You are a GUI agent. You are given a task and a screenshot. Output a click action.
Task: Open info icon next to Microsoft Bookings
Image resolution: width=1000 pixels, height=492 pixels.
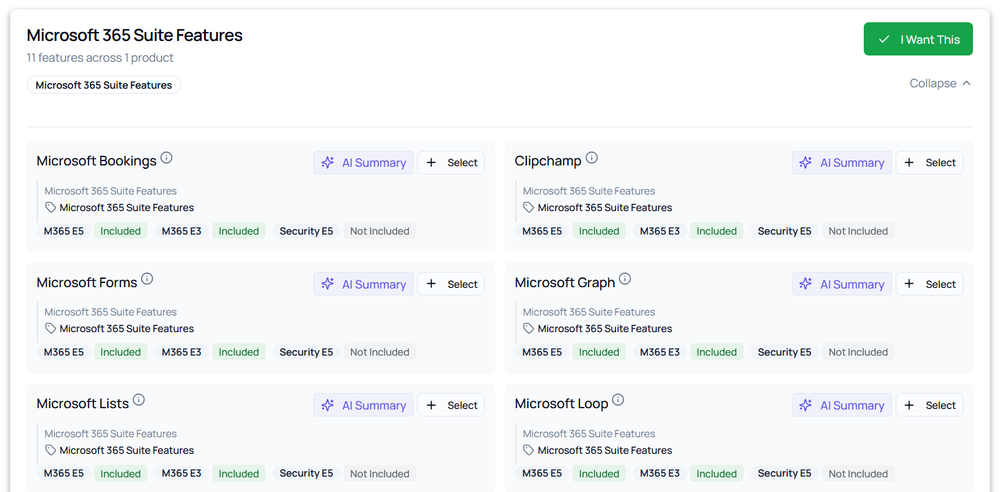coord(166,158)
